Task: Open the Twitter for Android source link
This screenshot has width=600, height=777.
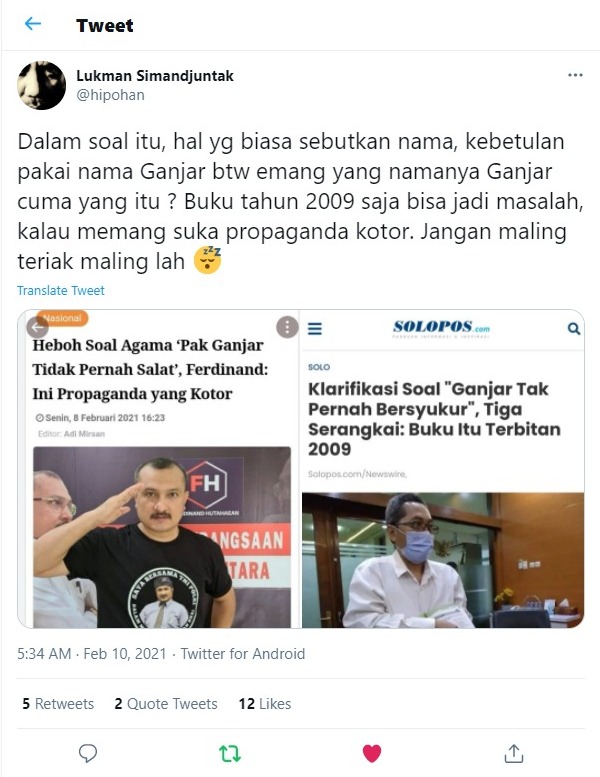Action: [243, 654]
